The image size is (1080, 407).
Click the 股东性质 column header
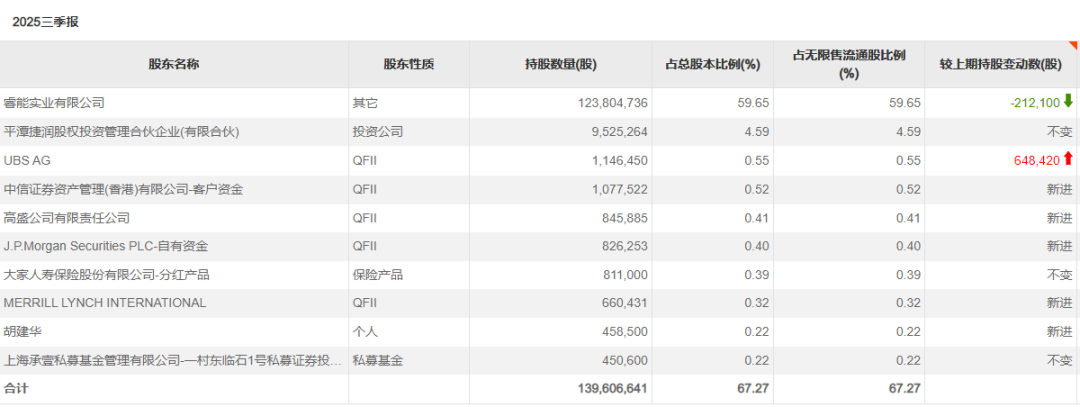(x=408, y=64)
